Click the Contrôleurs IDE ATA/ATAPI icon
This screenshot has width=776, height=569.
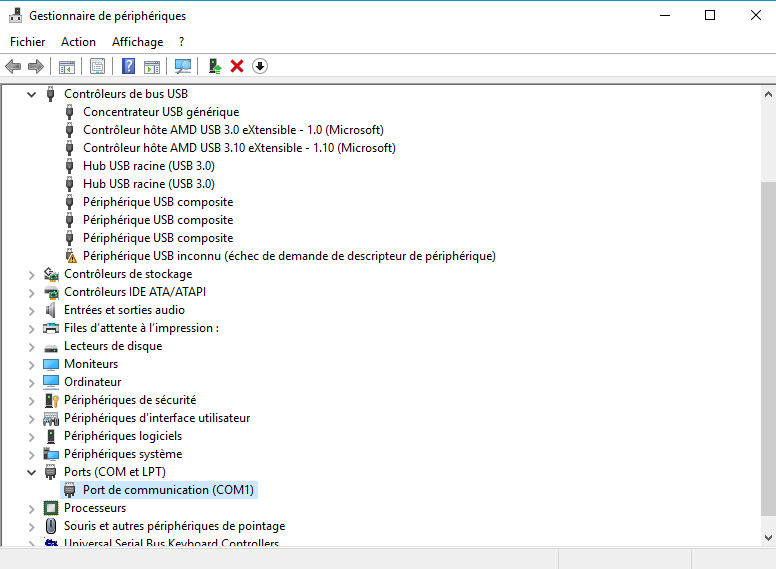[x=51, y=292]
